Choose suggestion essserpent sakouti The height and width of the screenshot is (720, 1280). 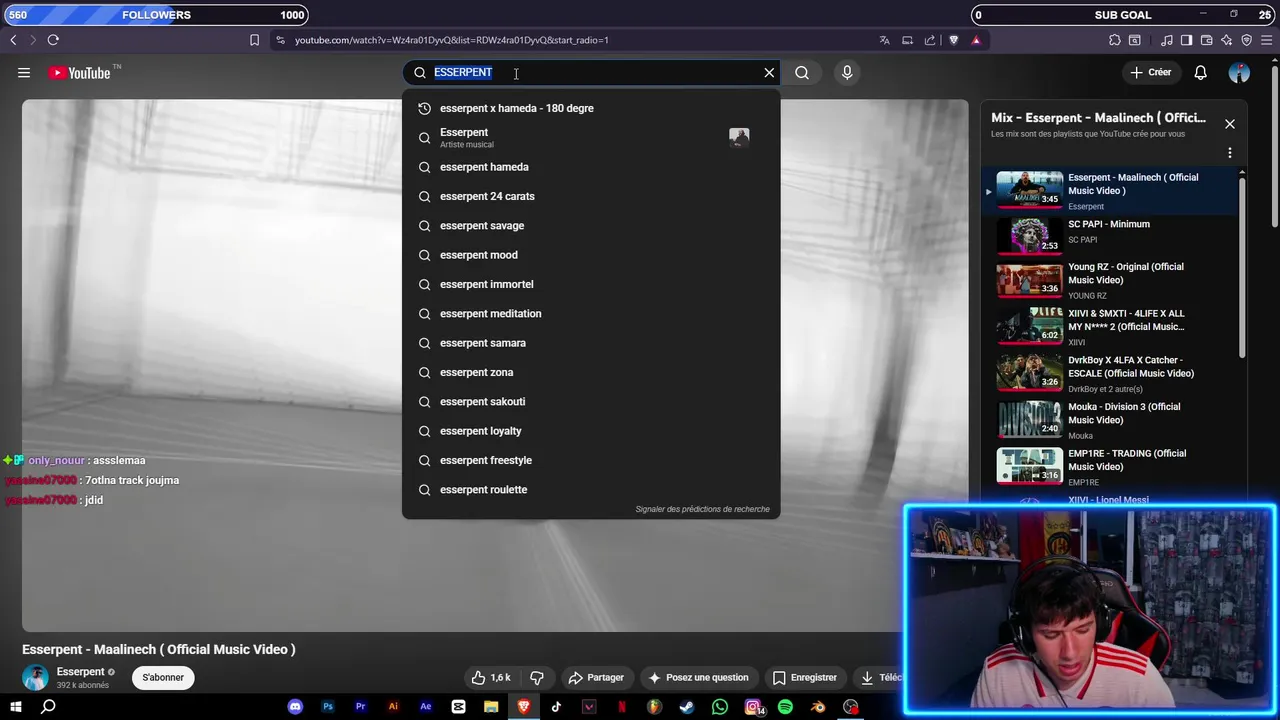[591, 402]
